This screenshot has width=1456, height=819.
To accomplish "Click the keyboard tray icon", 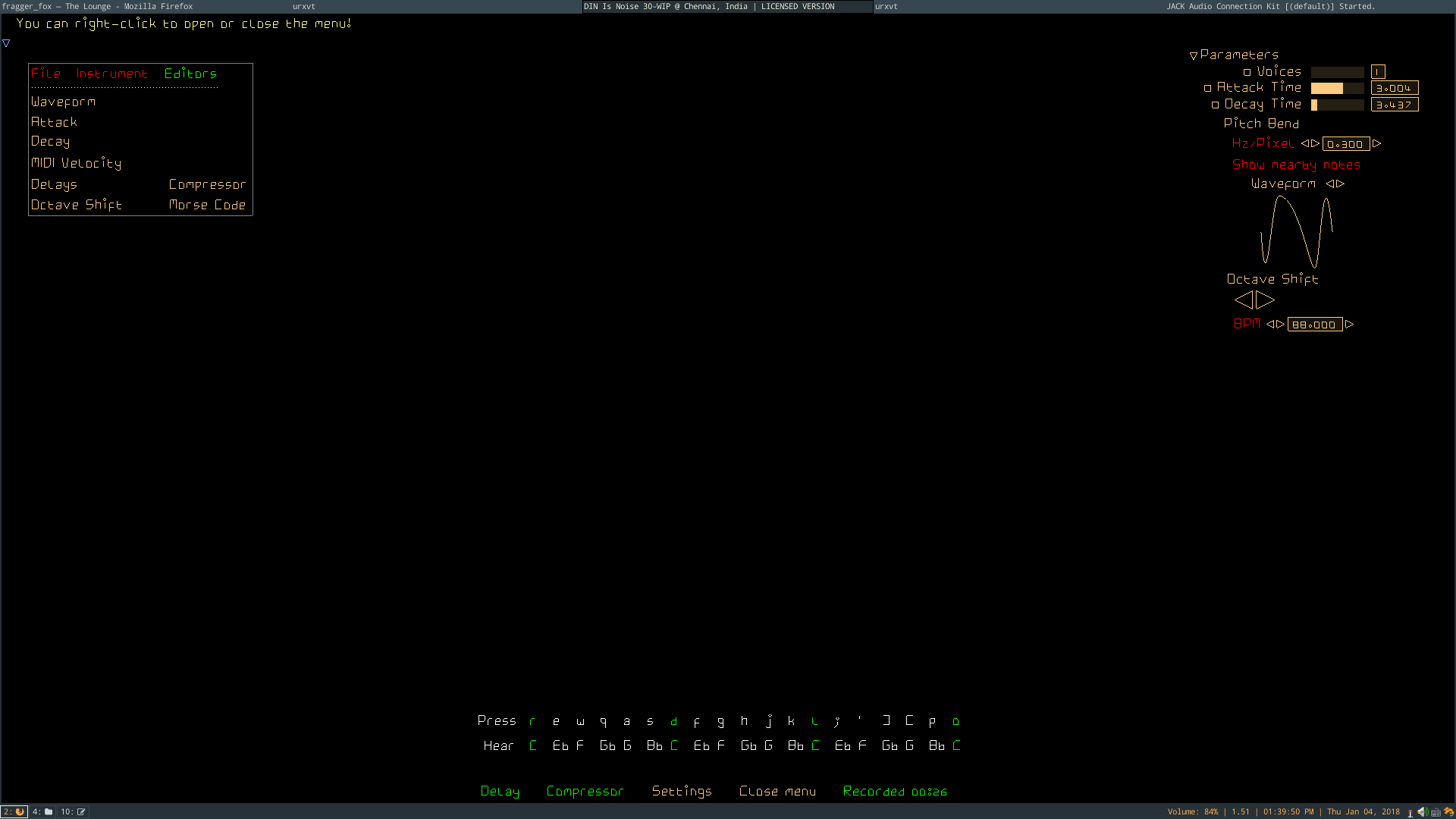I will (1436, 812).
